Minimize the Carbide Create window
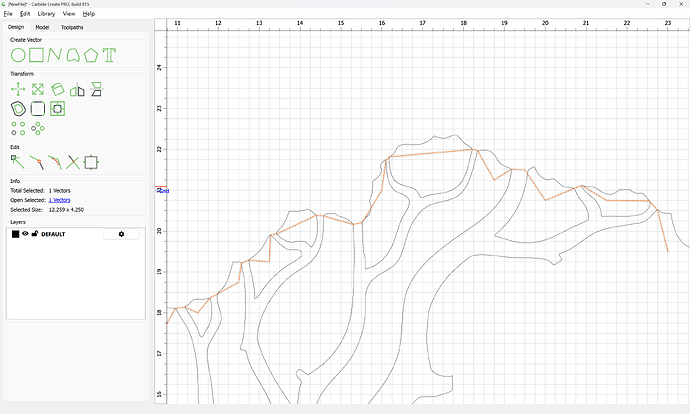 pyautogui.click(x=648, y=4)
